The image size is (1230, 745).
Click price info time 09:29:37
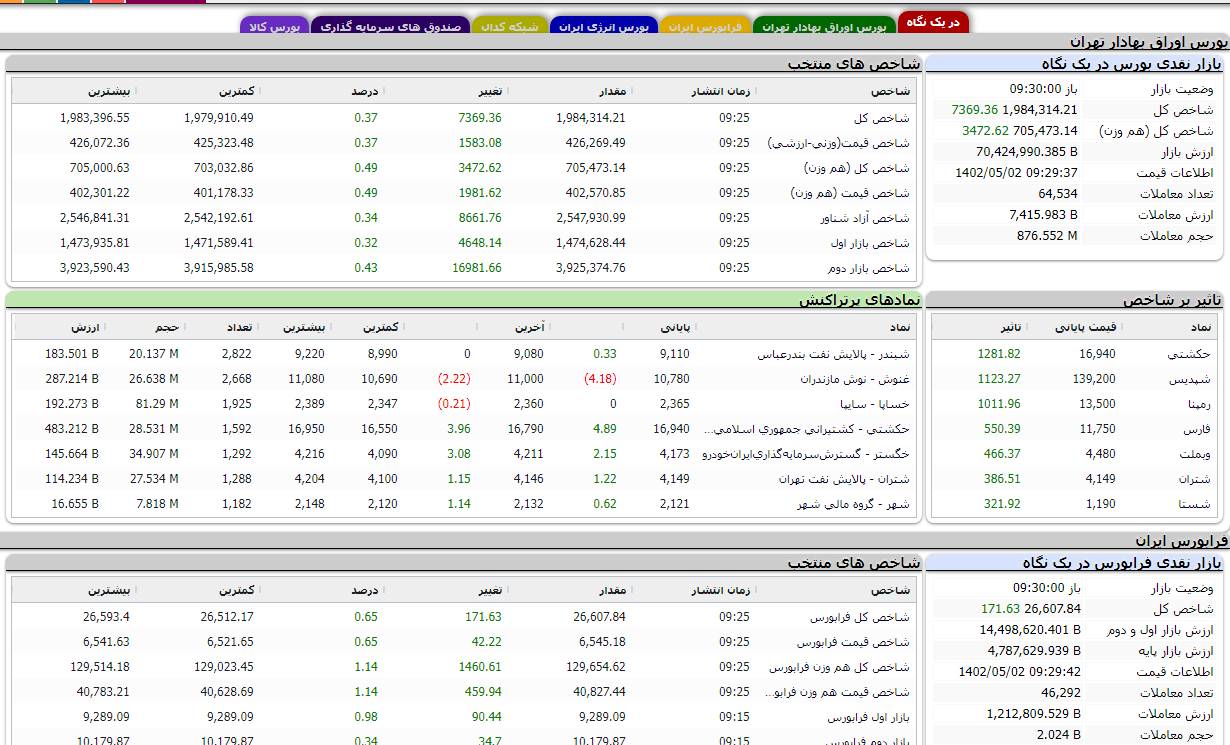(1015, 173)
